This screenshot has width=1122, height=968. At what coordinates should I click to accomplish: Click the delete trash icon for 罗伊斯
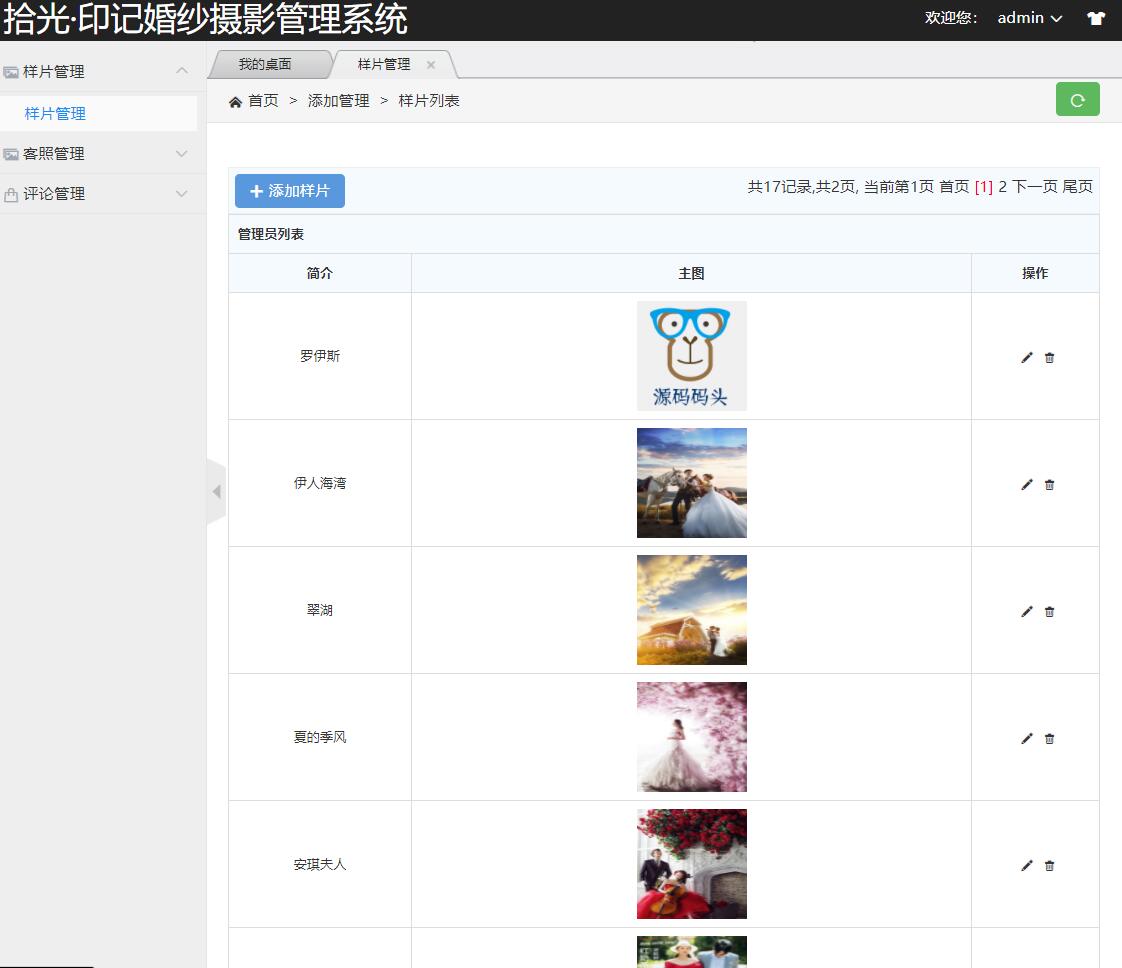[x=1049, y=357]
